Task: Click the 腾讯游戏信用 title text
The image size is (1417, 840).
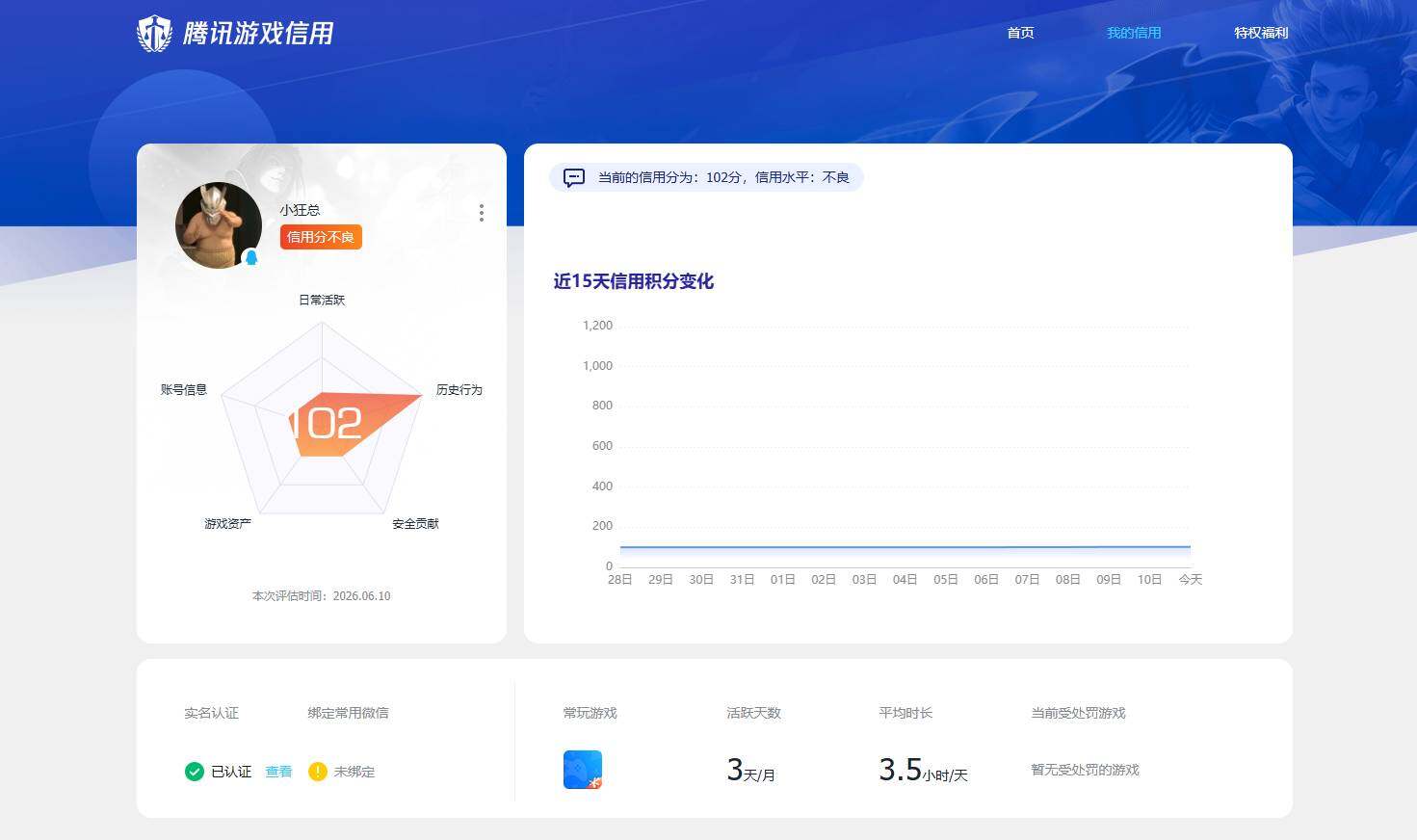Action: point(258,34)
